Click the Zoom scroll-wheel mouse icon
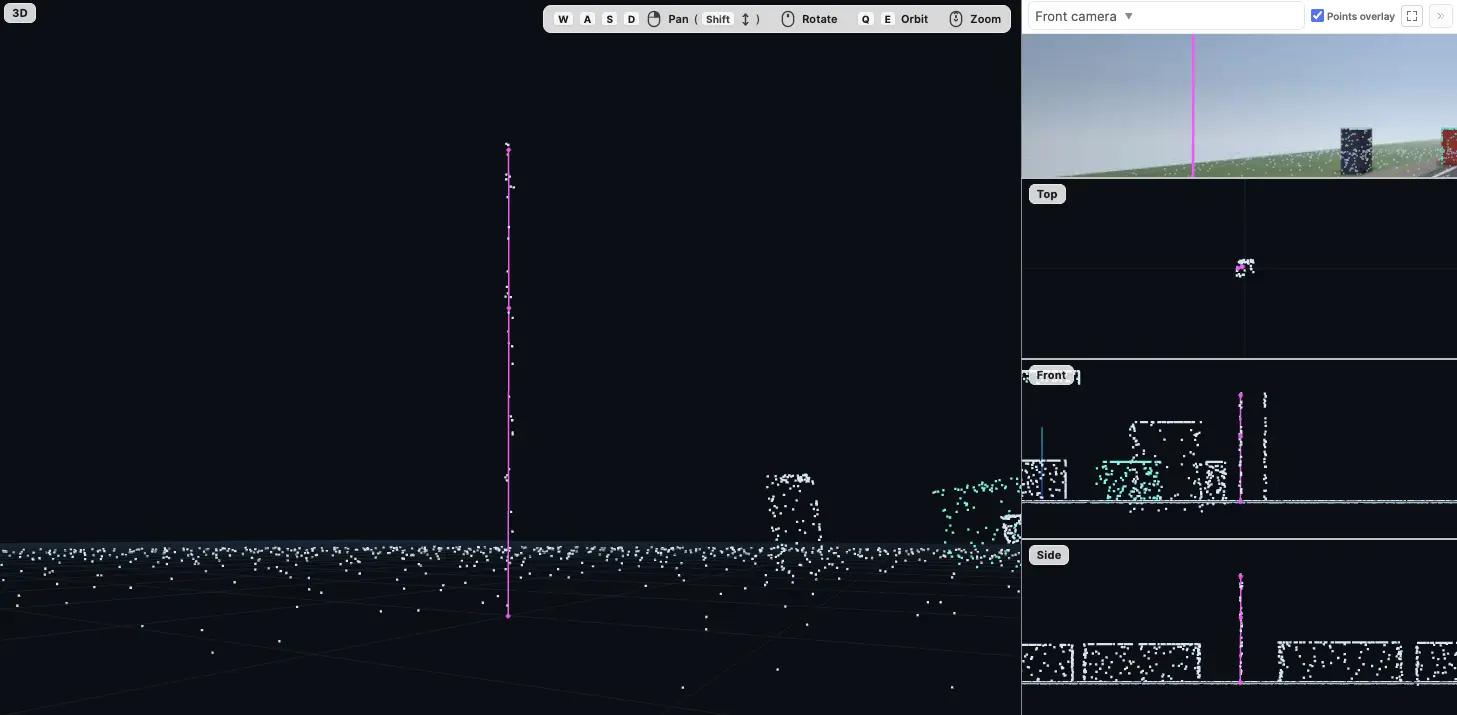Screen dimensions: 1457x715 pyautogui.click(x=956, y=19)
